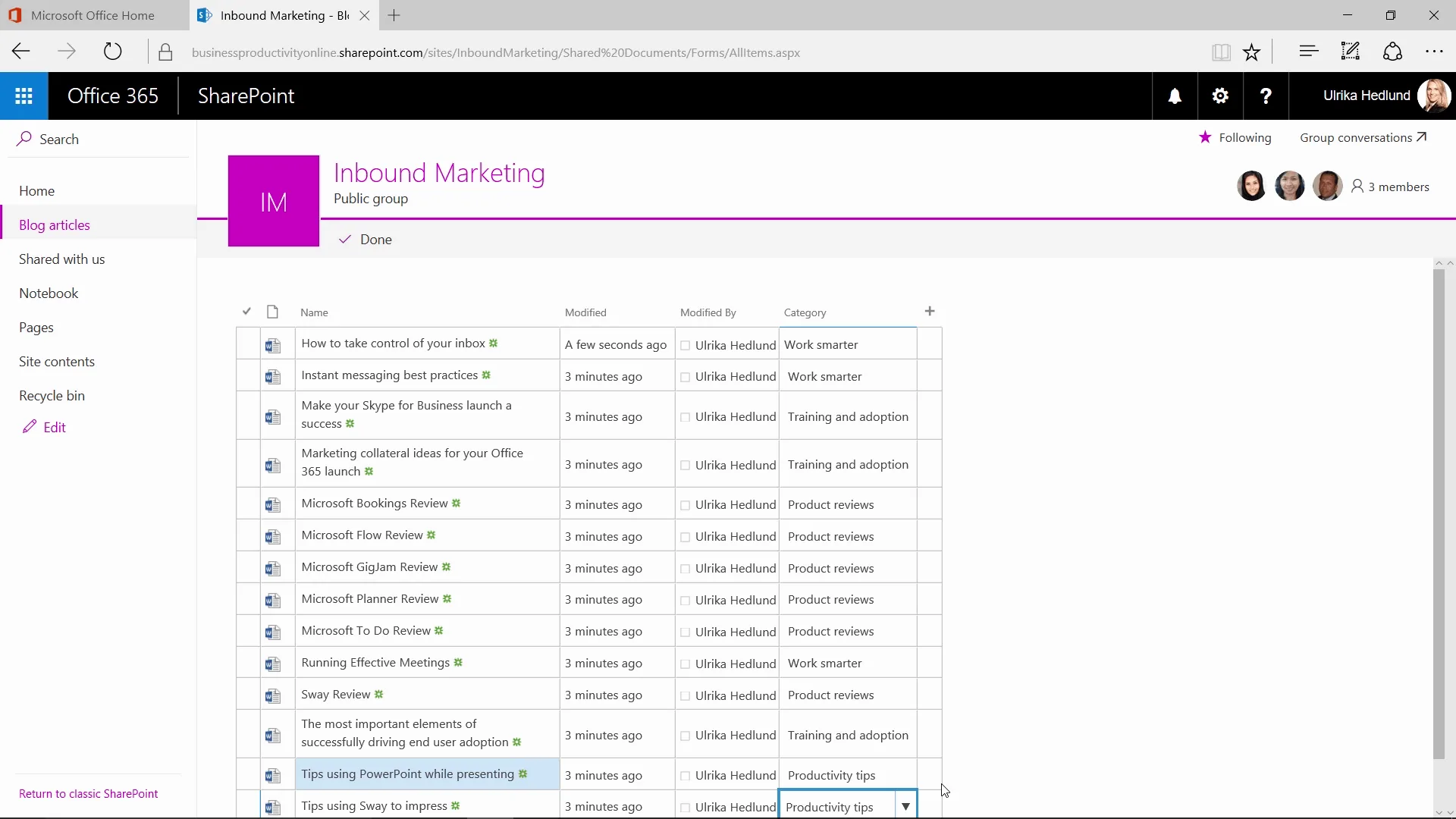Open the Category column header menu
1456x819 pixels.
pyautogui.click(x=805, y=312)
